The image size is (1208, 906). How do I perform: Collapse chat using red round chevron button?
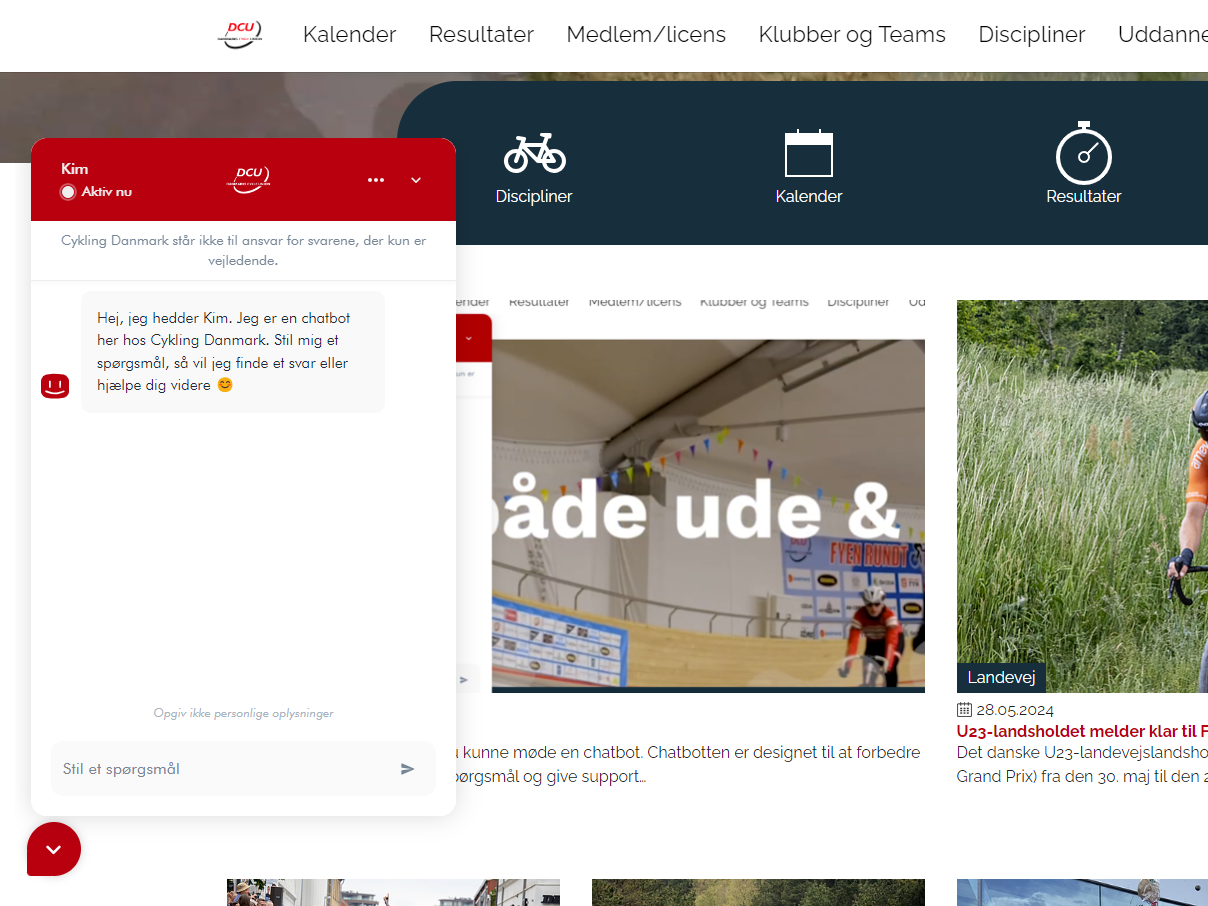point(54,849)
